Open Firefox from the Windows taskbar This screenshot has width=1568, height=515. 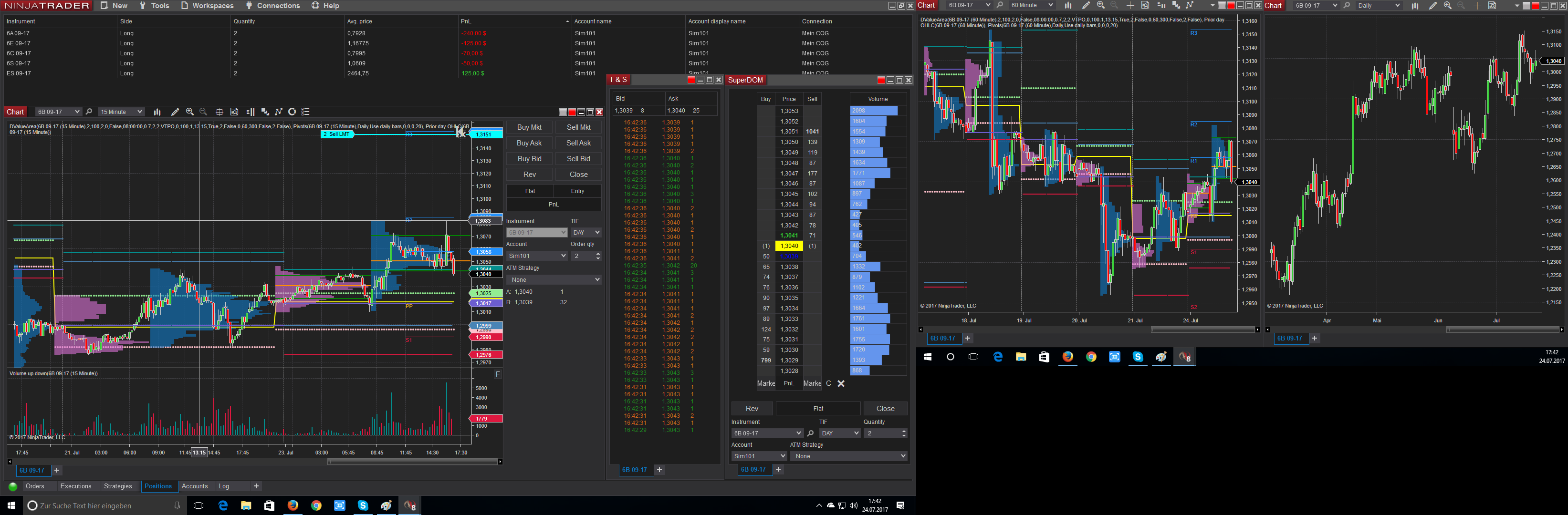point(293,505)
